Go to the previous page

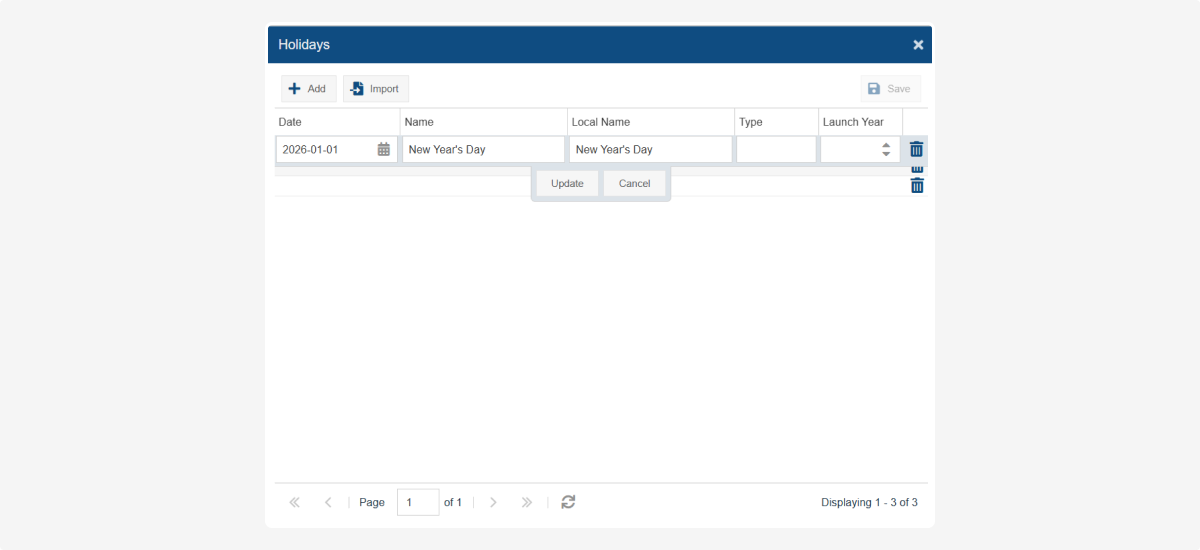click(x=328, y=503)
